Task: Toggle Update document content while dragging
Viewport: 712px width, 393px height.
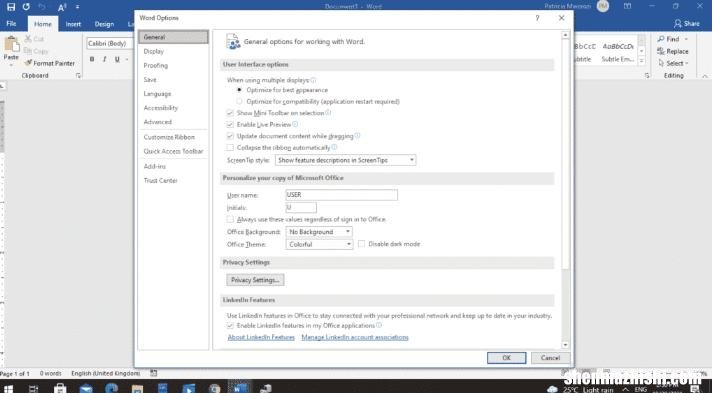Action: pyautogui.click(x=230, y=136)
